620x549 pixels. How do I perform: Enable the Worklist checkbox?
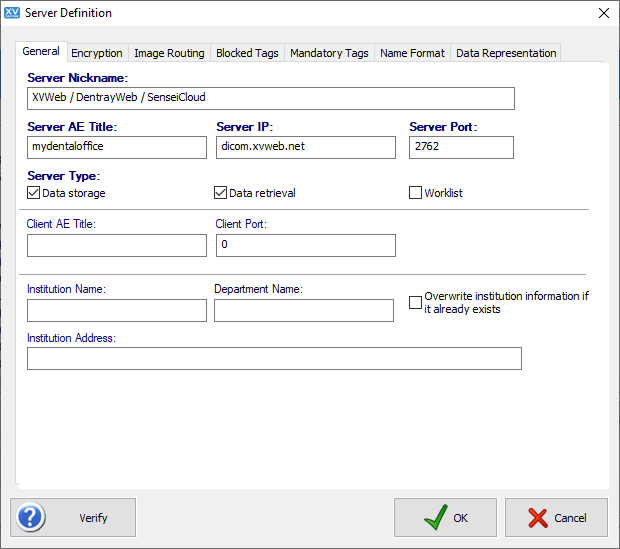pos(415,193)
